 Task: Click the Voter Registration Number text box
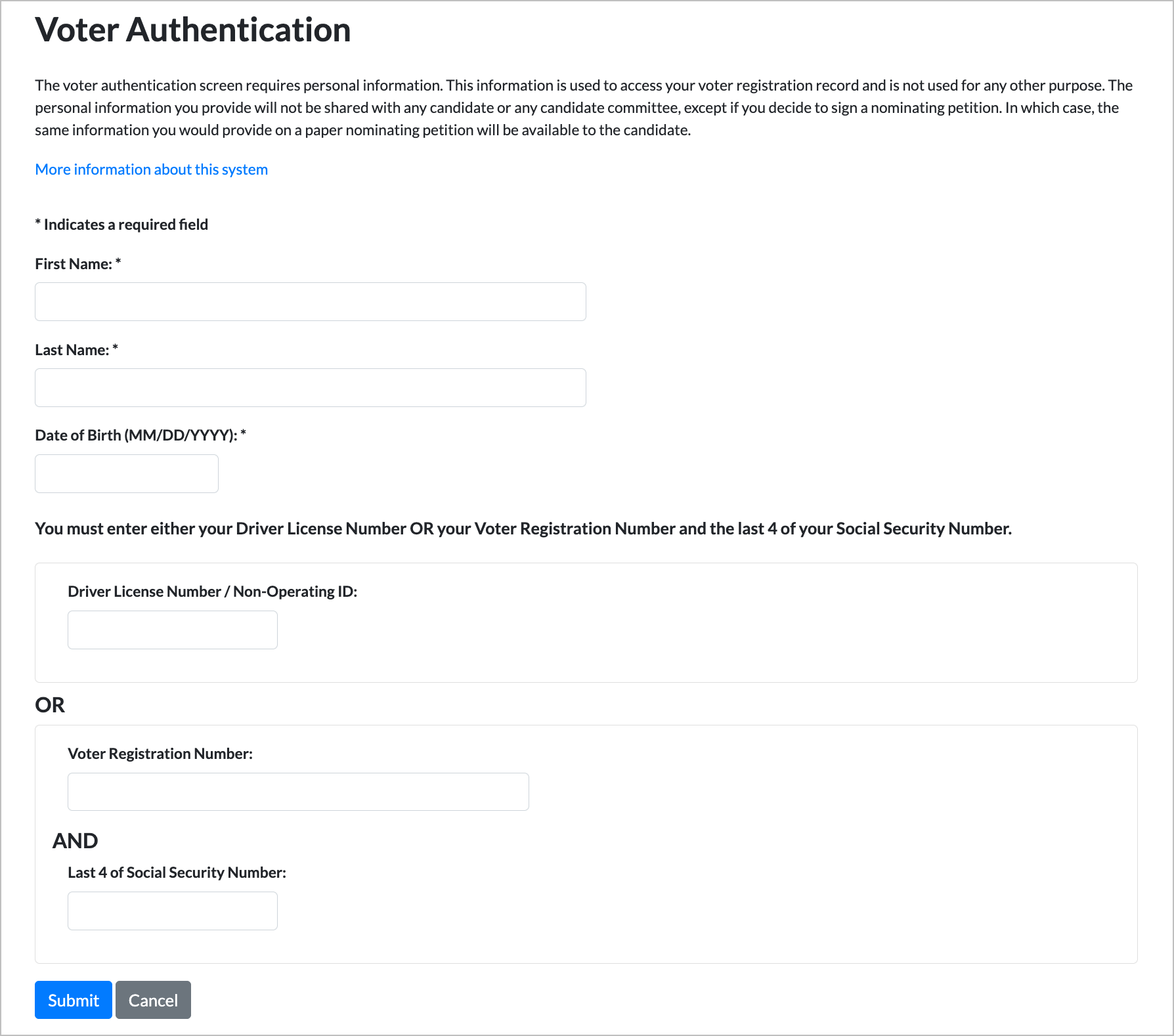tap(297, 791)
